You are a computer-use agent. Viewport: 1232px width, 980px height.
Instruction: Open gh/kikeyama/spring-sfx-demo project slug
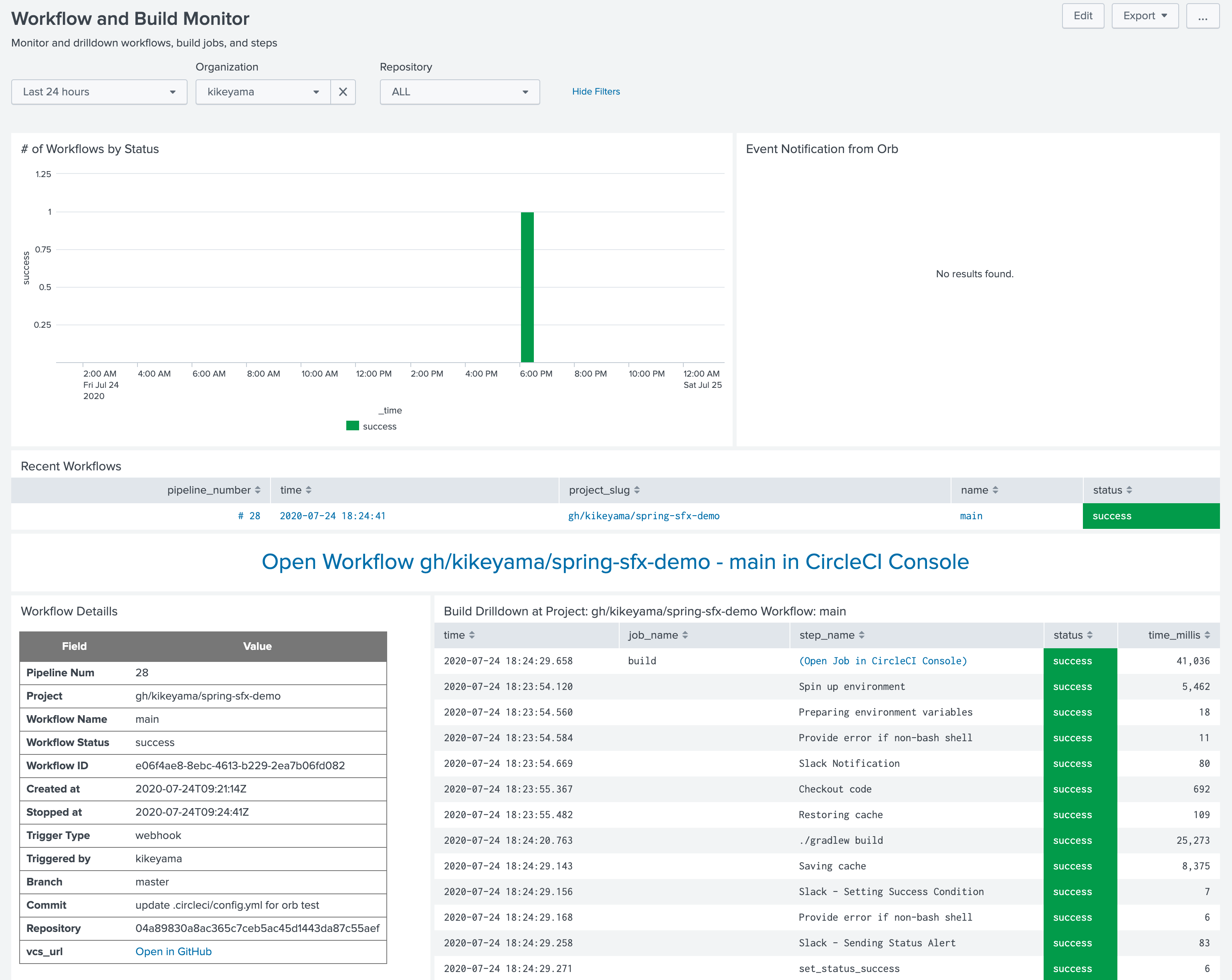point(643,516)
